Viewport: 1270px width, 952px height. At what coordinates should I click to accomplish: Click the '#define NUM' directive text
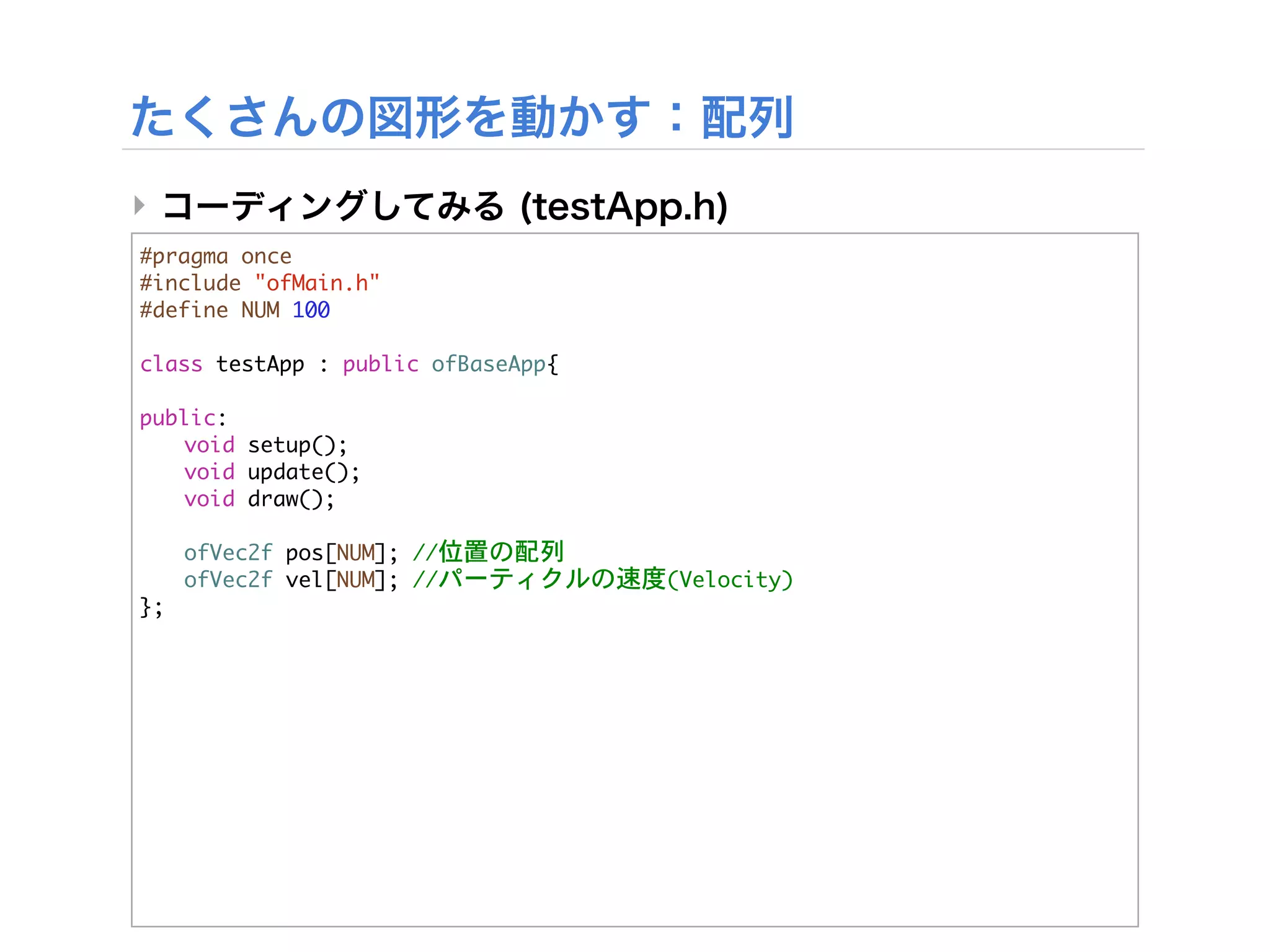(210, 310)
